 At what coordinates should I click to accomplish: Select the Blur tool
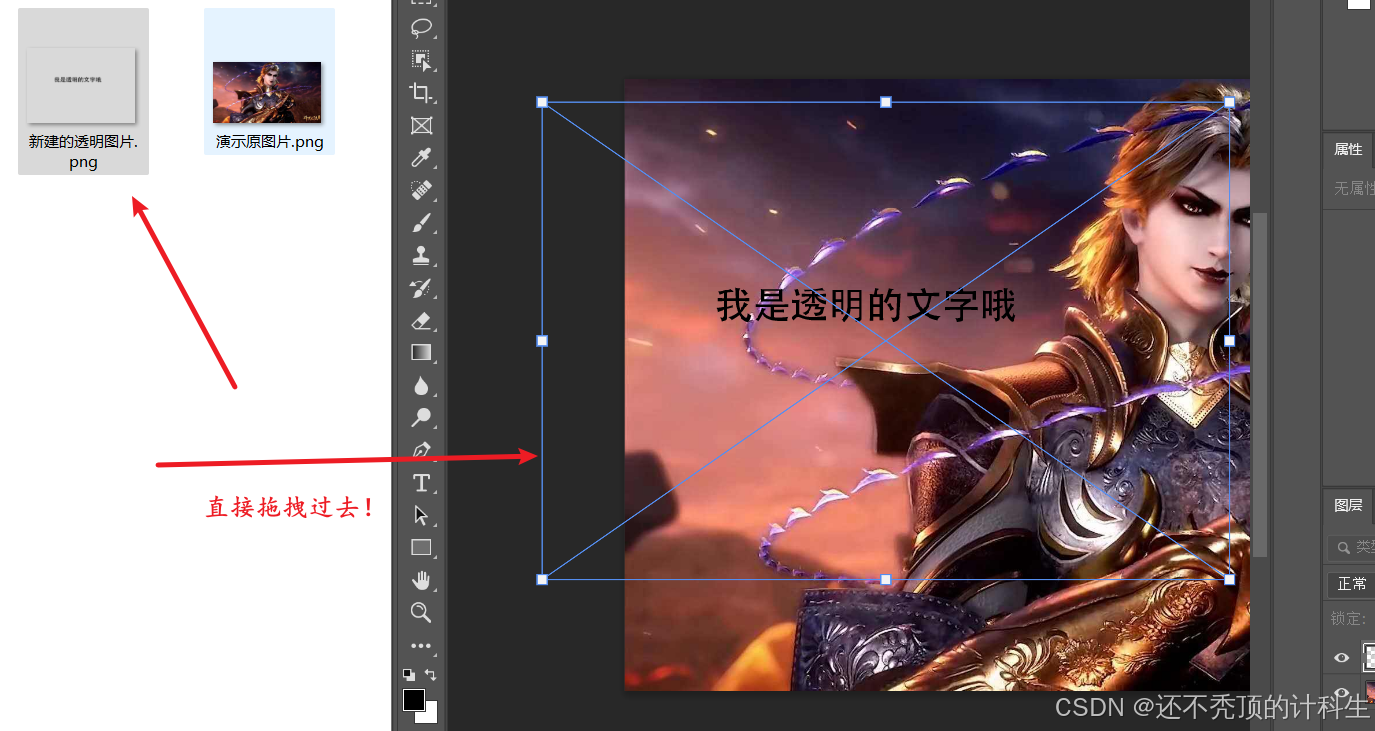pyautogui.click(x=421, y=385)
